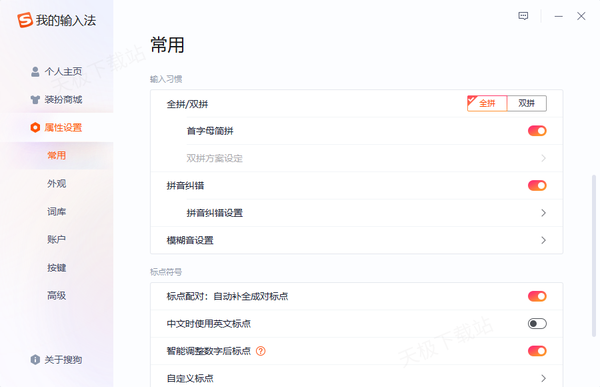Select 全拼 input mode

487,103
